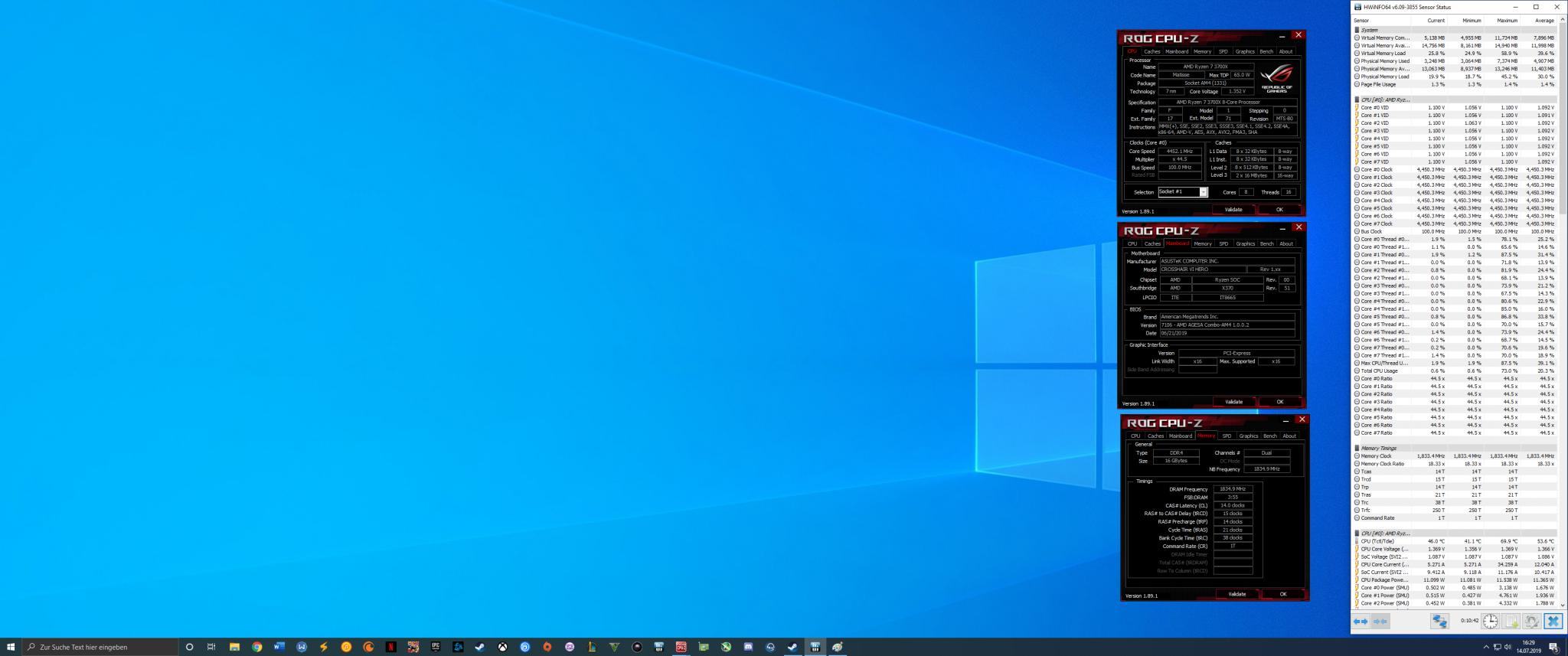The width and height of the screenshot is (1568, 656).
Task: Select Tras timing row in HWiNFO
Action: coord(1455,495)
